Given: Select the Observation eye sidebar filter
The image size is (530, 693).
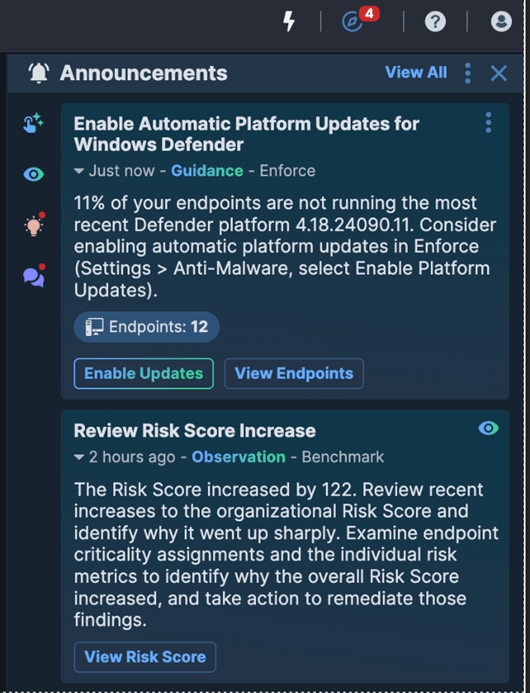Looking at the screenshot, I should coord(33,175).
